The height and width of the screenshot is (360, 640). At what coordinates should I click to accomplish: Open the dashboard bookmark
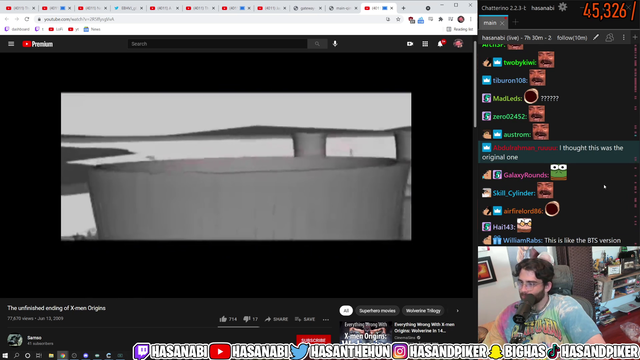pos(17,29)
